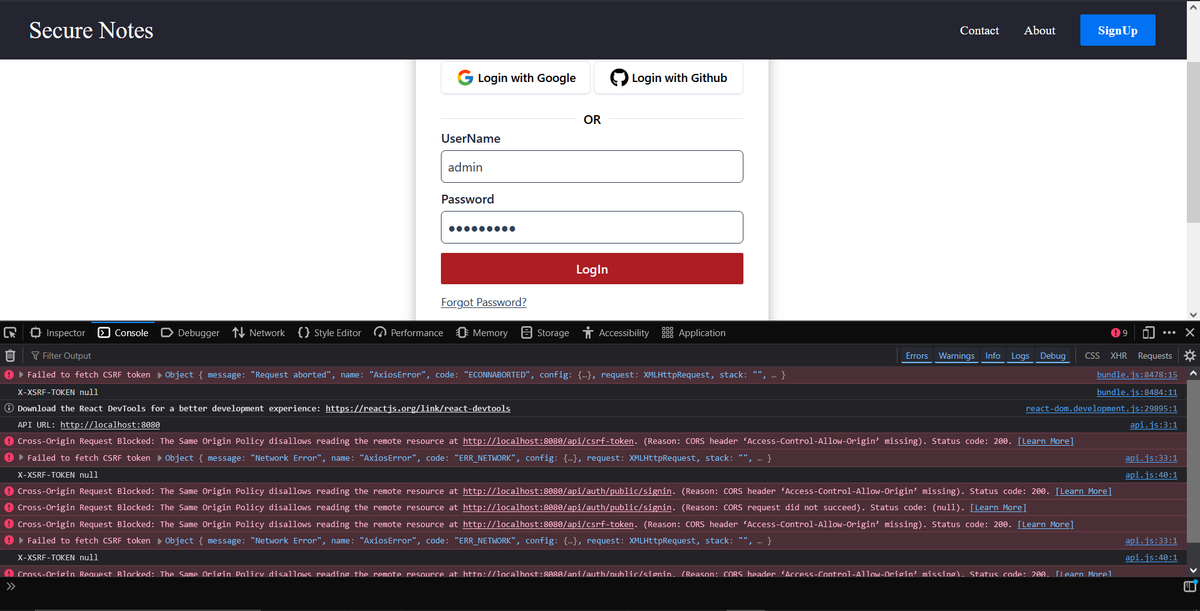Open the About page
Viewport: 1200px width, 611px height.
[x=1039, y=30]
